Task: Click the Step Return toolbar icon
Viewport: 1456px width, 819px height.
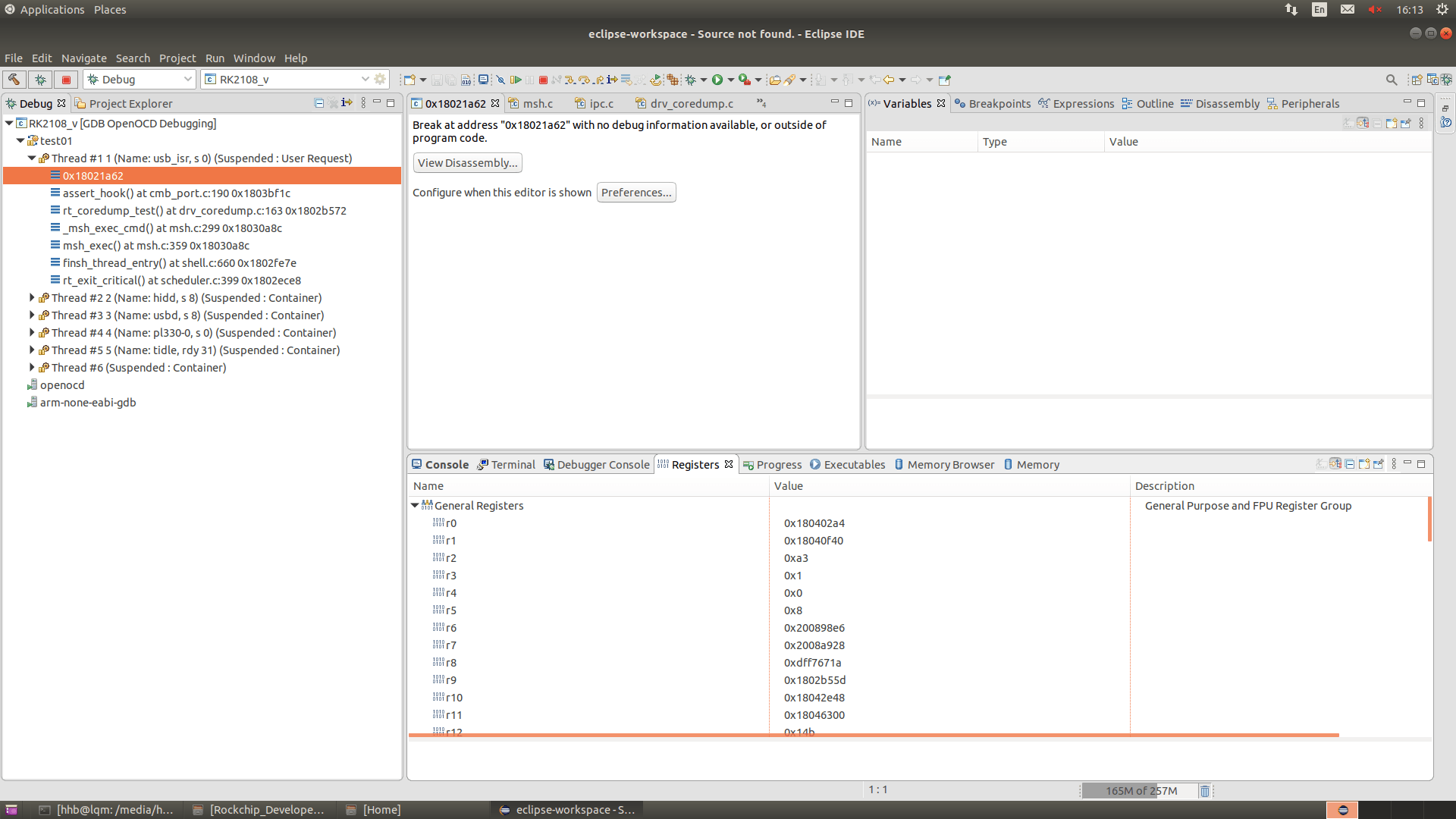Action: (598, 80)
